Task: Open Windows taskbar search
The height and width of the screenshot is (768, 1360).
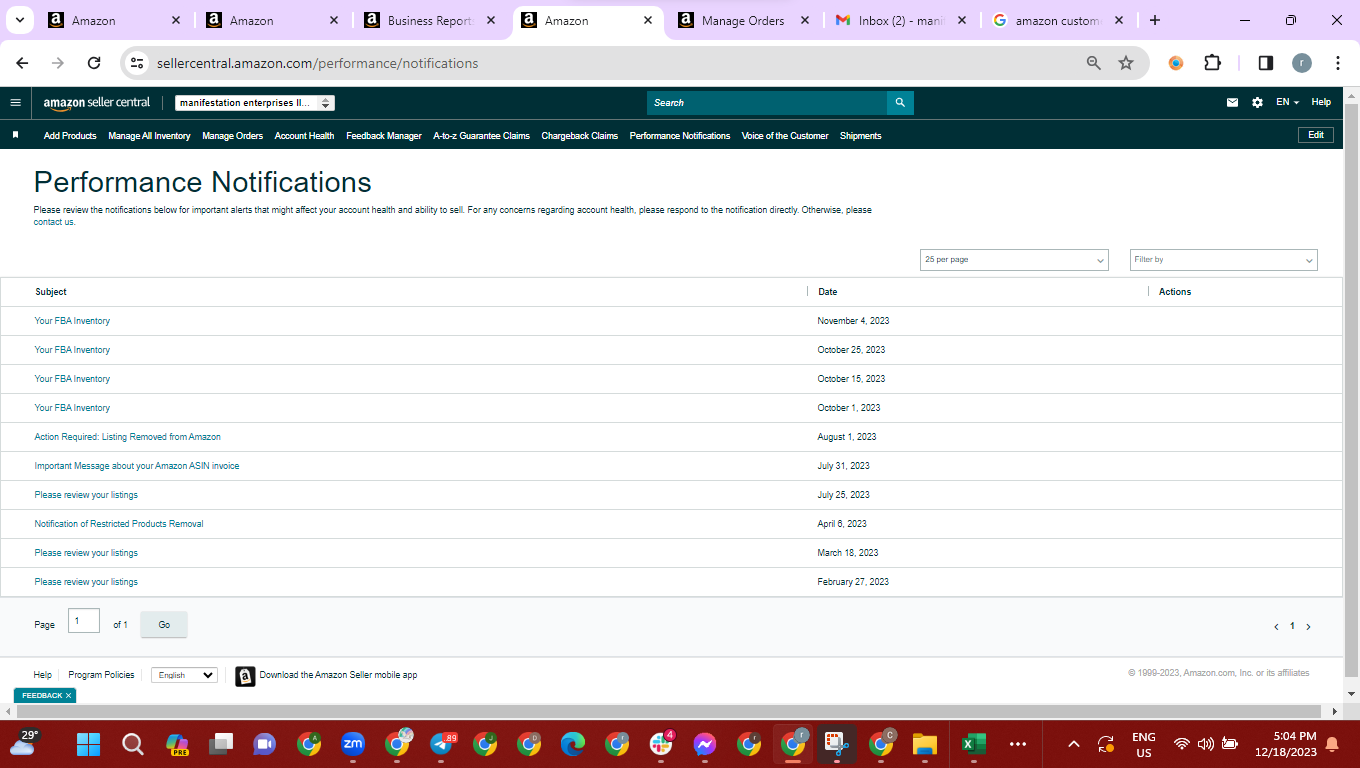Action: (132, 744)
